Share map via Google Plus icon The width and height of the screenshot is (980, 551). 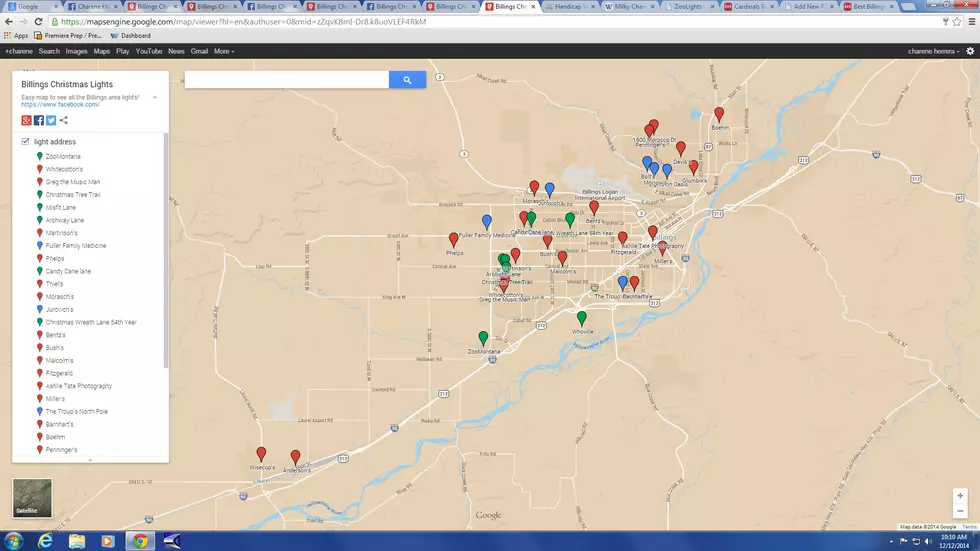click(x=26, y=120)
